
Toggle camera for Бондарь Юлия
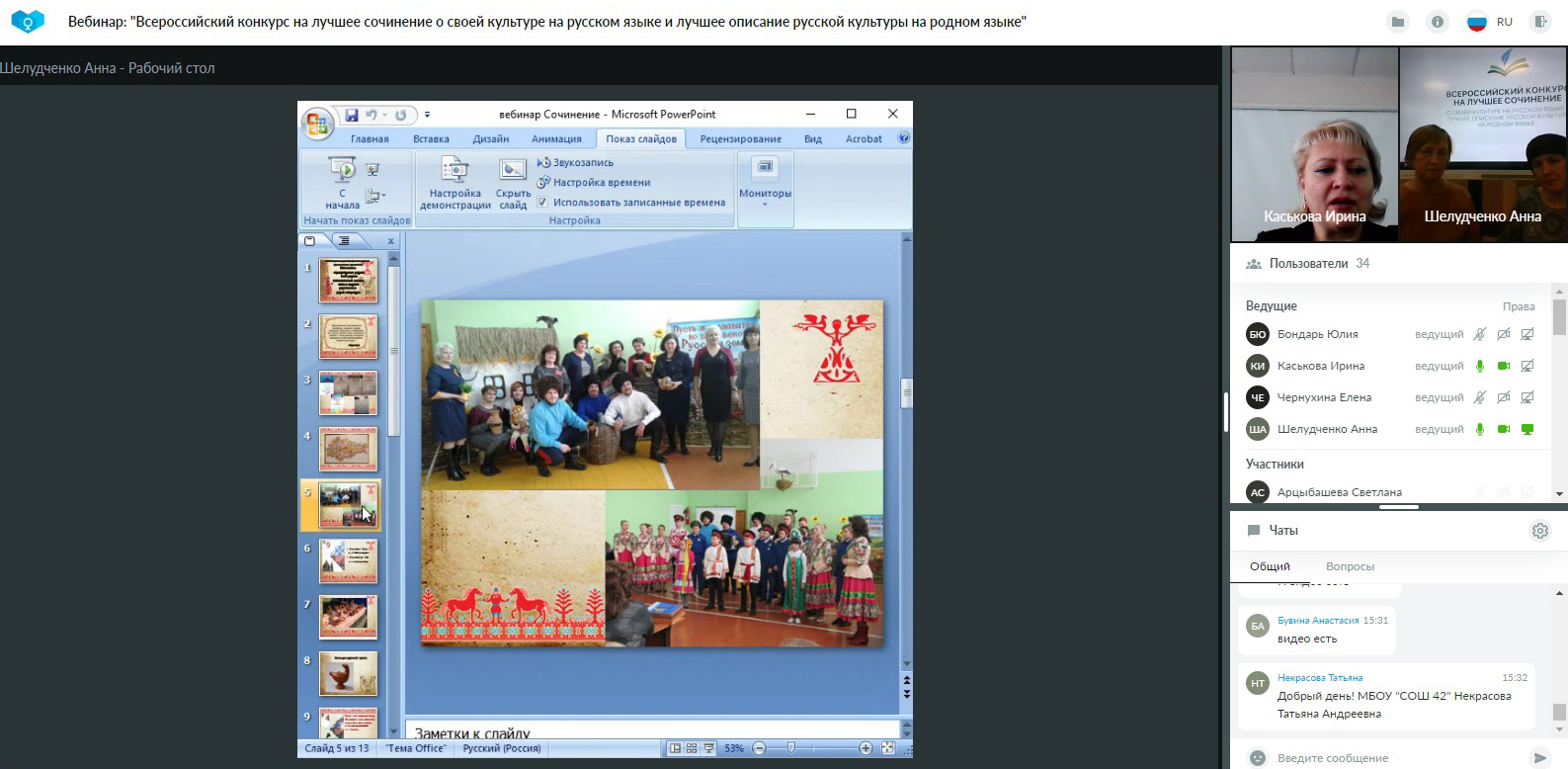1504,334
